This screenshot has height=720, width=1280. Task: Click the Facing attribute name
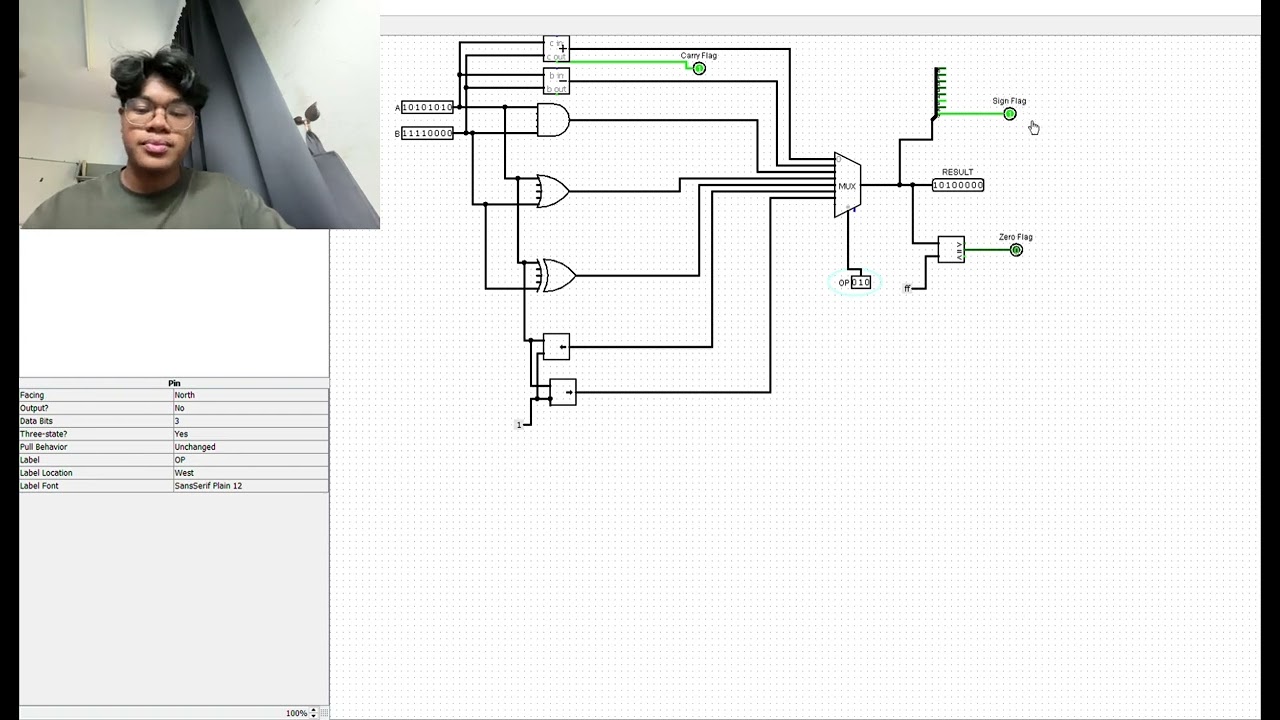pyautogui.click(x=33, y=395)
